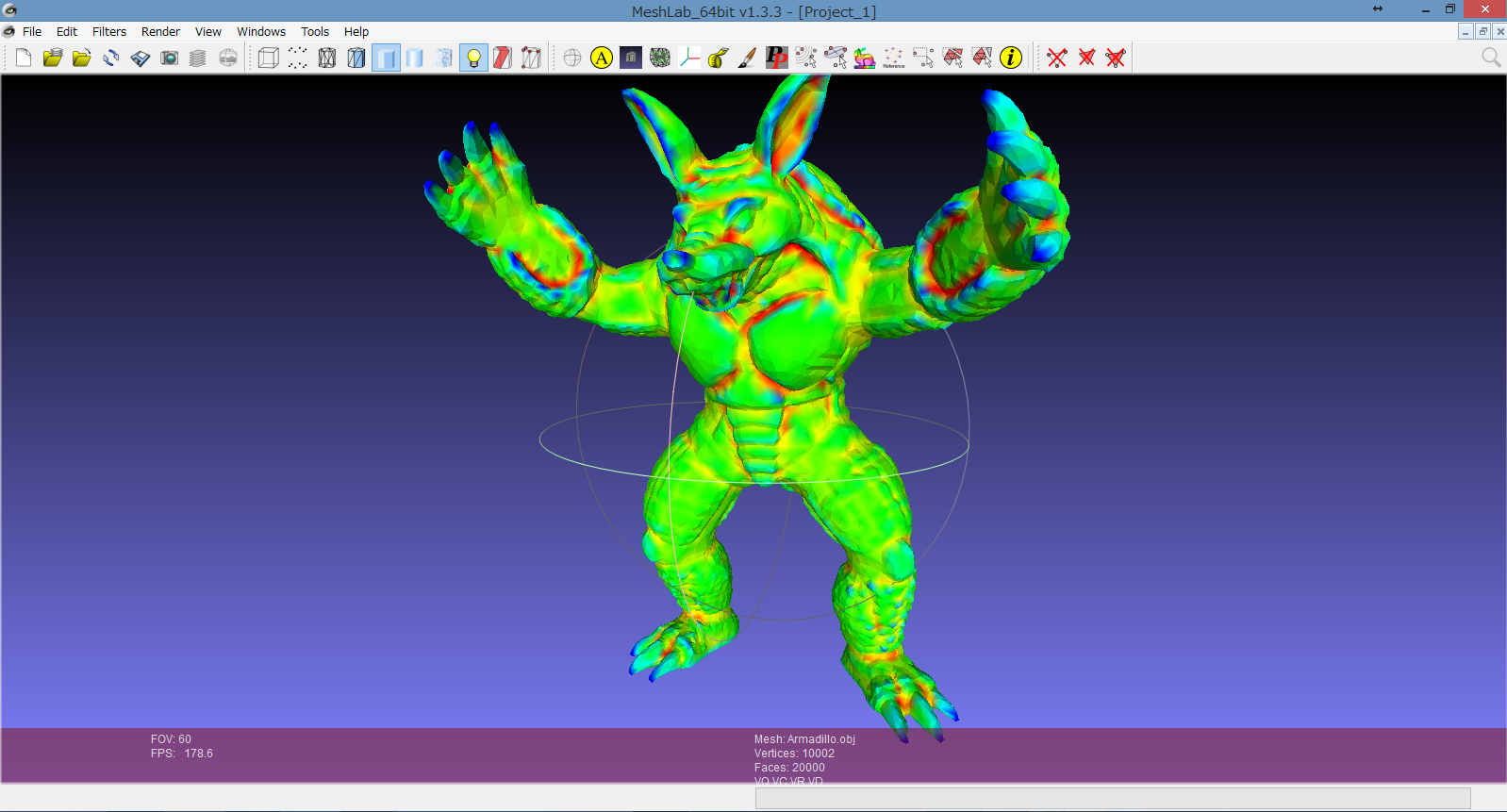Open the Windows menu
The image size is (1507, 812).
(x=261, y=31)
